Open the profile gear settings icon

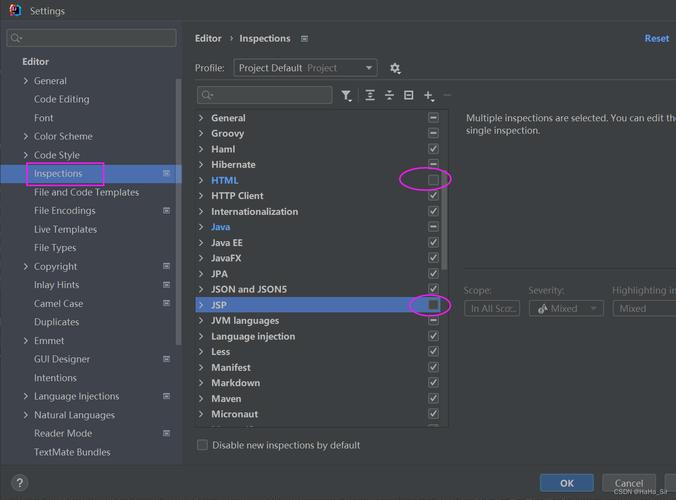click(x=395, y=68)
